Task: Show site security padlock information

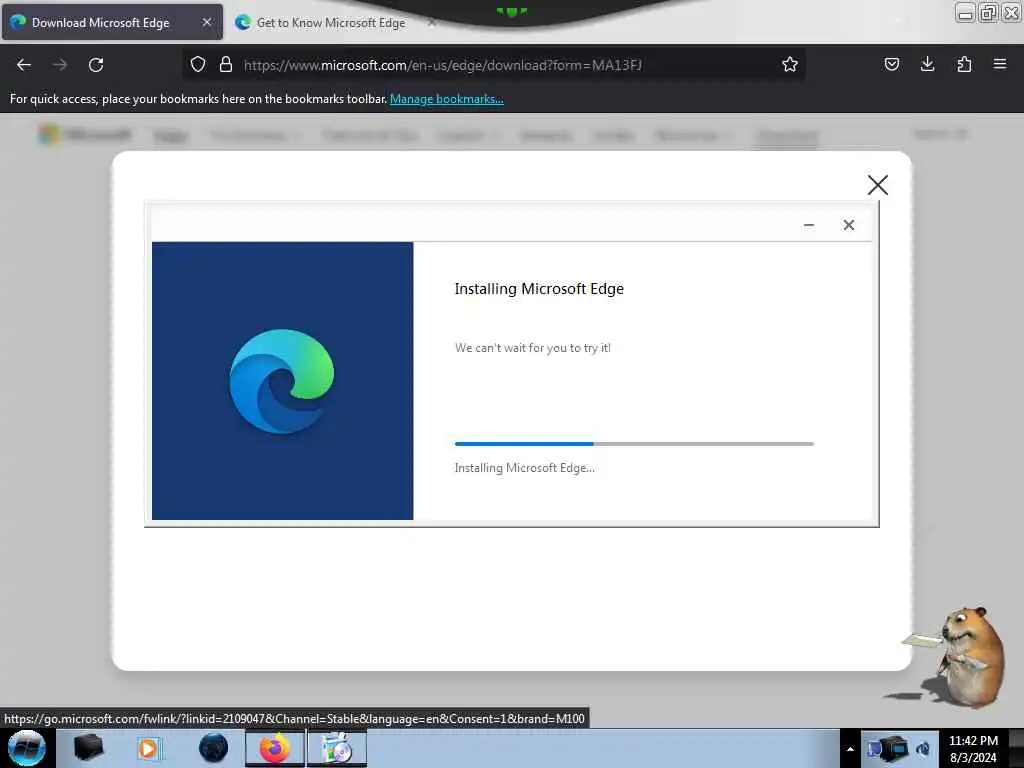Action: coord(226,64)
